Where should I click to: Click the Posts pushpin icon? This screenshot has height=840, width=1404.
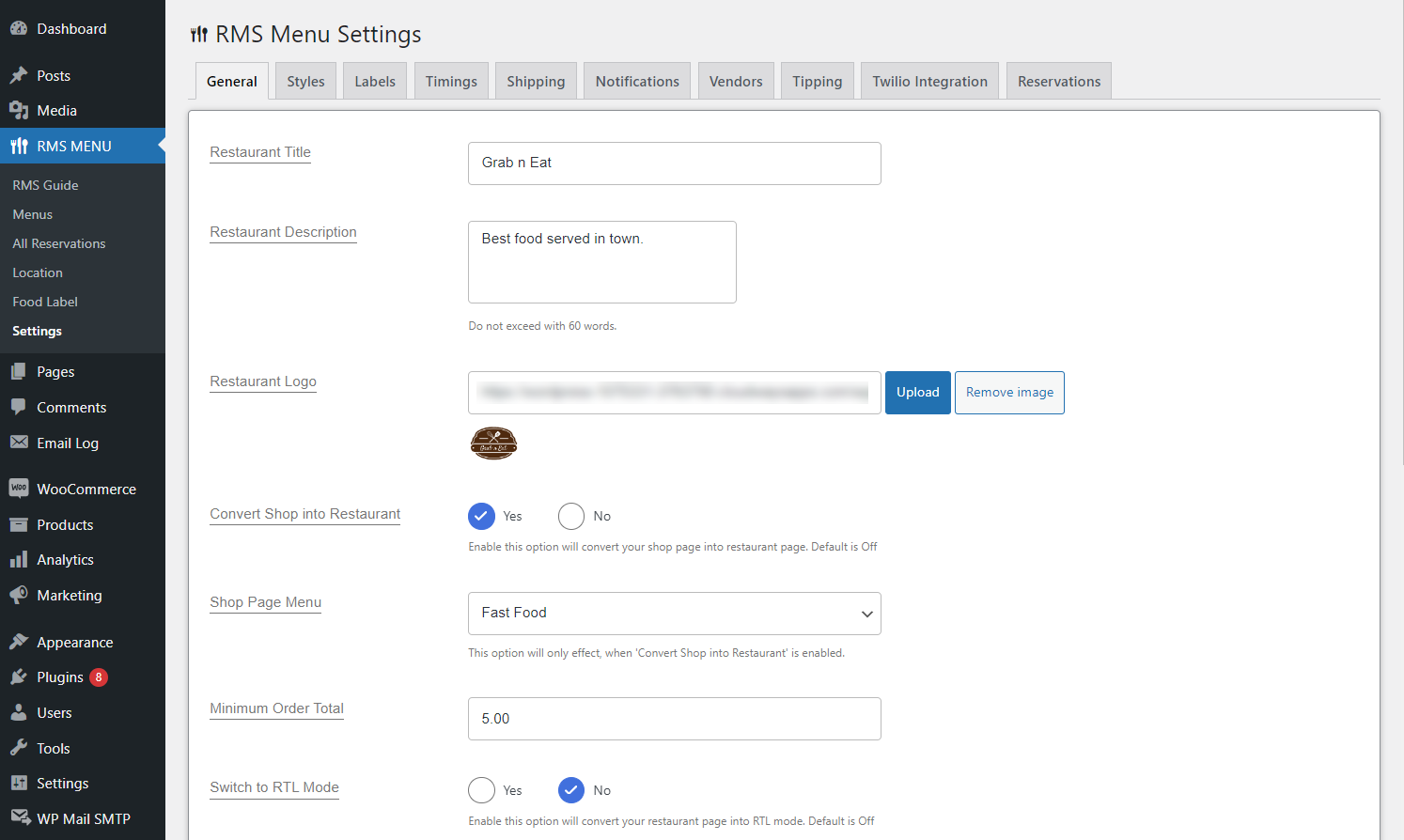(19, 76)
